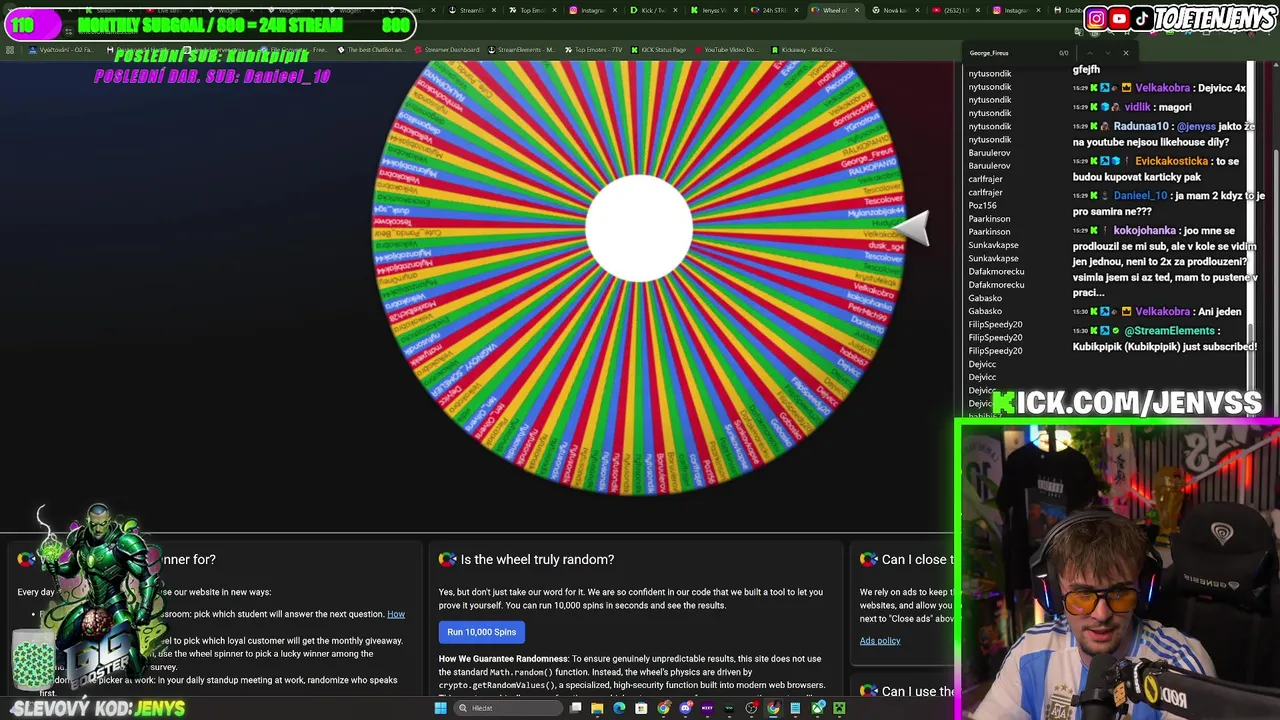This screenshot has height=720, width=1280.
Task: Switch to the Jenyss browser tab
Action: pos(714,10)
